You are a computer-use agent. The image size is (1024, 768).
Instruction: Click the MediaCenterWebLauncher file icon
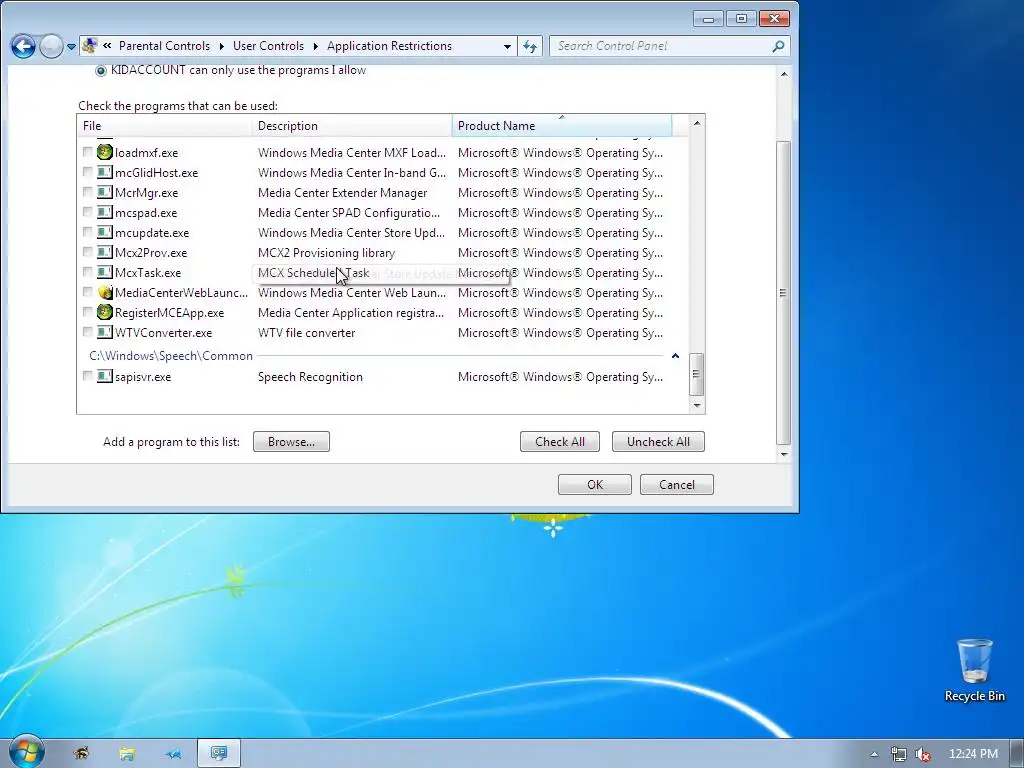point(104,293)
